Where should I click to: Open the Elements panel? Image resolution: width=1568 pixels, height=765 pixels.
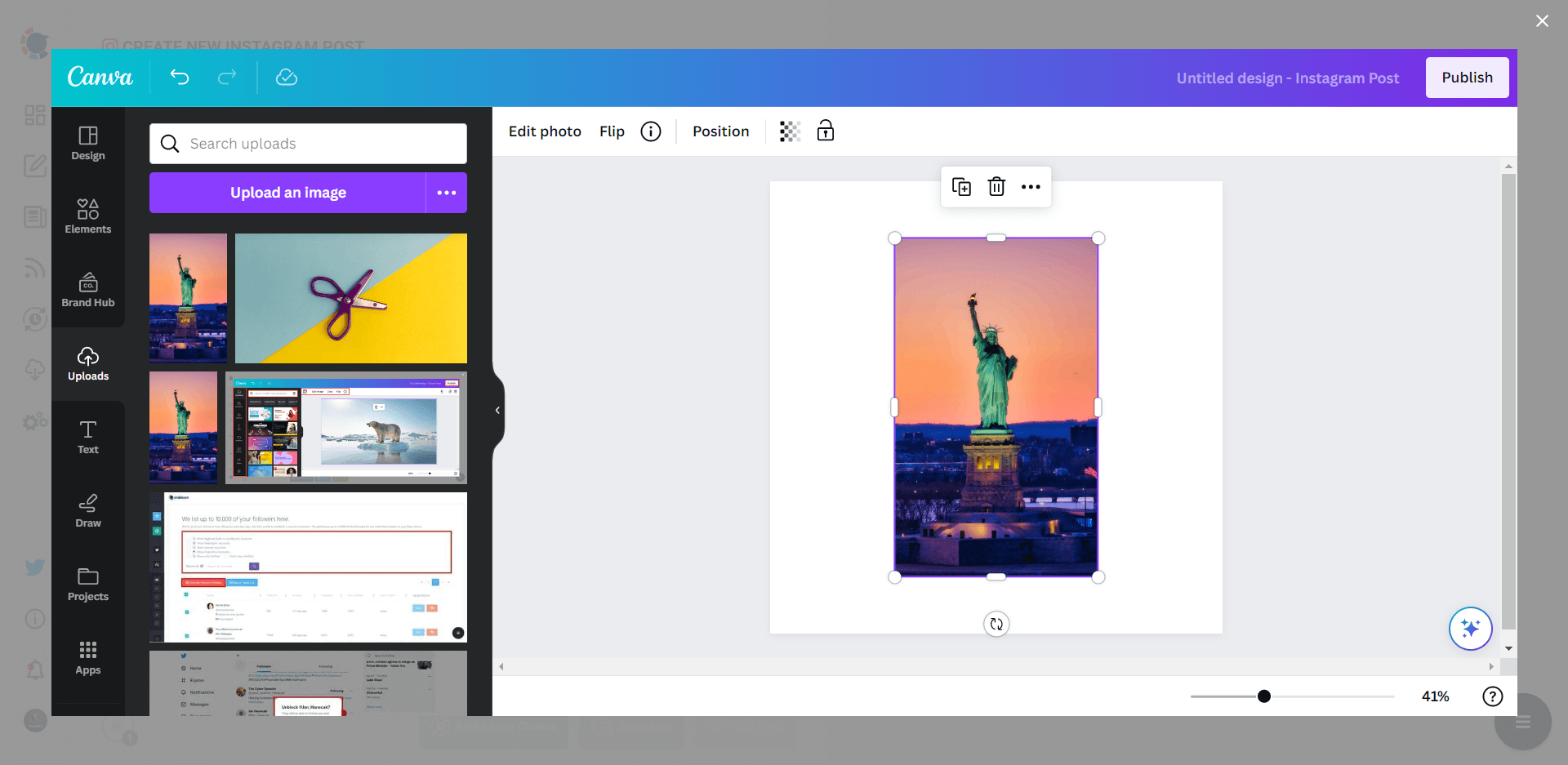(x=87, y=216)
